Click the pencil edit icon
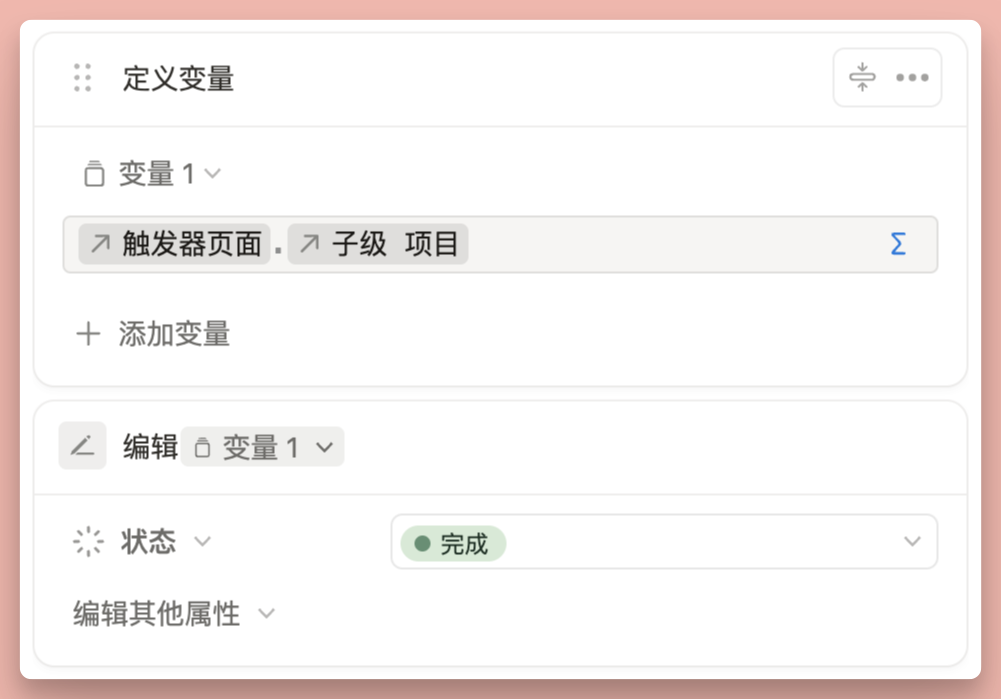This screenshot has height=699, width=1001. (x=83, y=446)
